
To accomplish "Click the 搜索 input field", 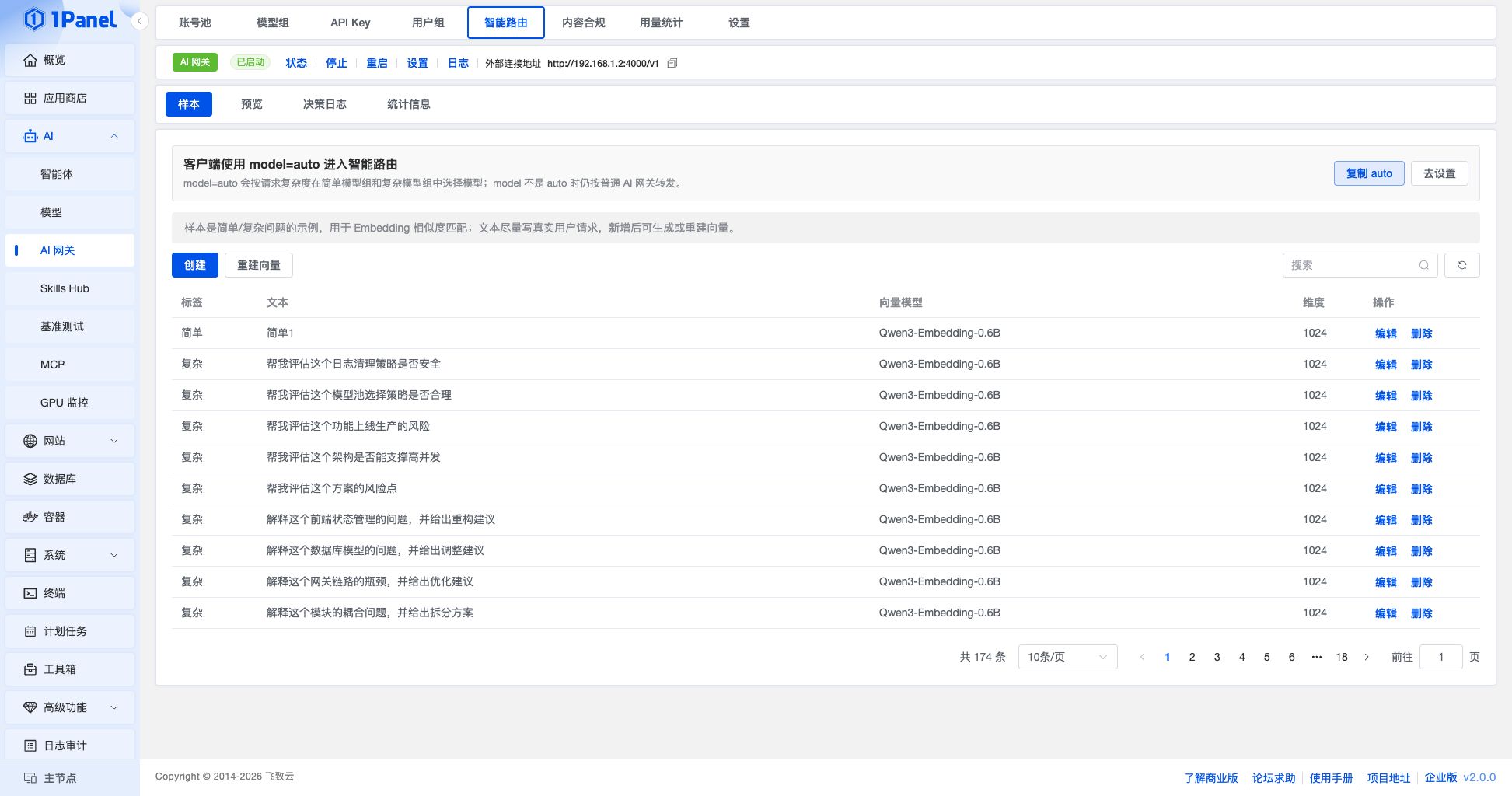I will point(1360,265).
